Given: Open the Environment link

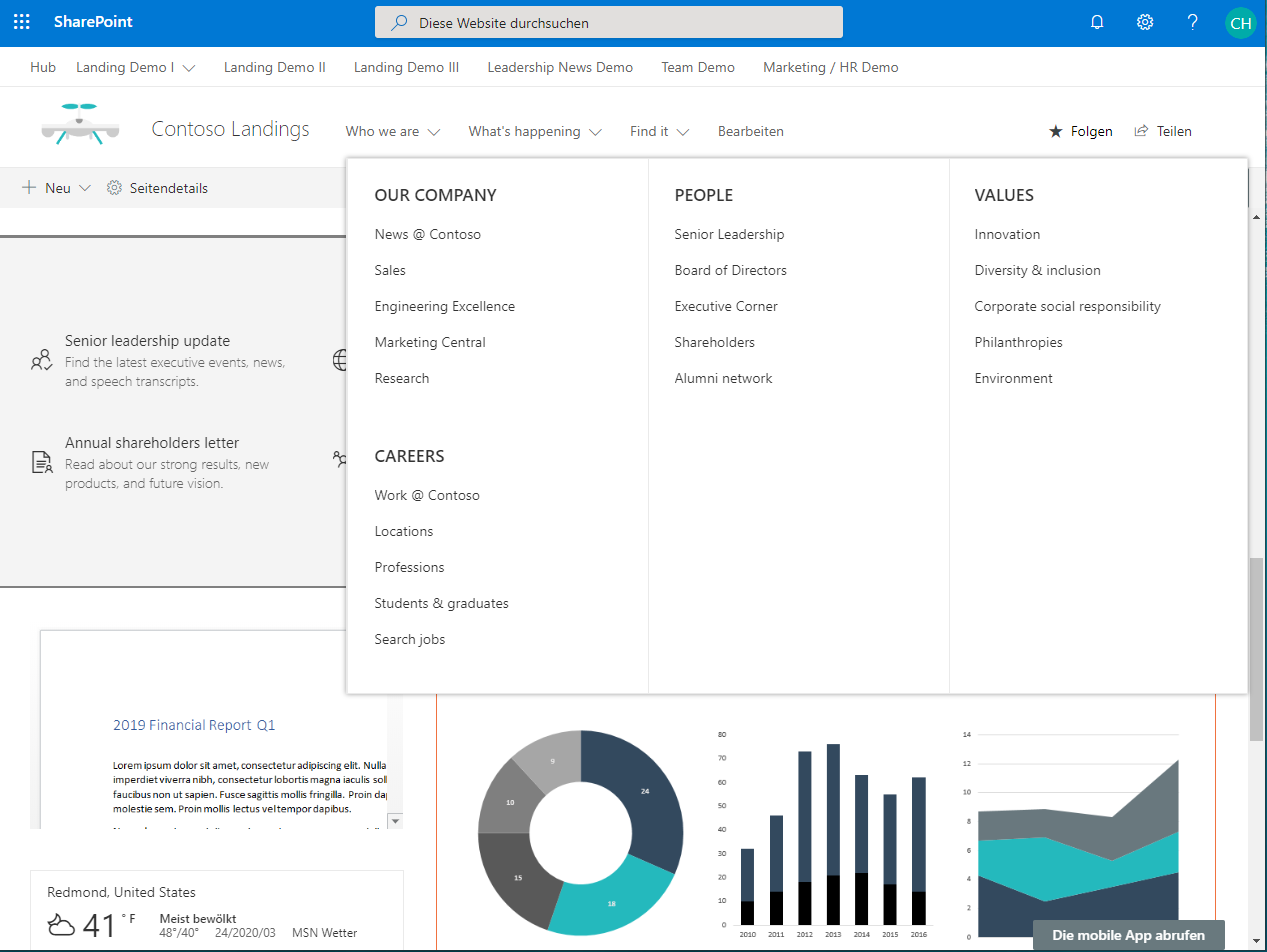Looking at the screenshot, I should click(1014, 378).
